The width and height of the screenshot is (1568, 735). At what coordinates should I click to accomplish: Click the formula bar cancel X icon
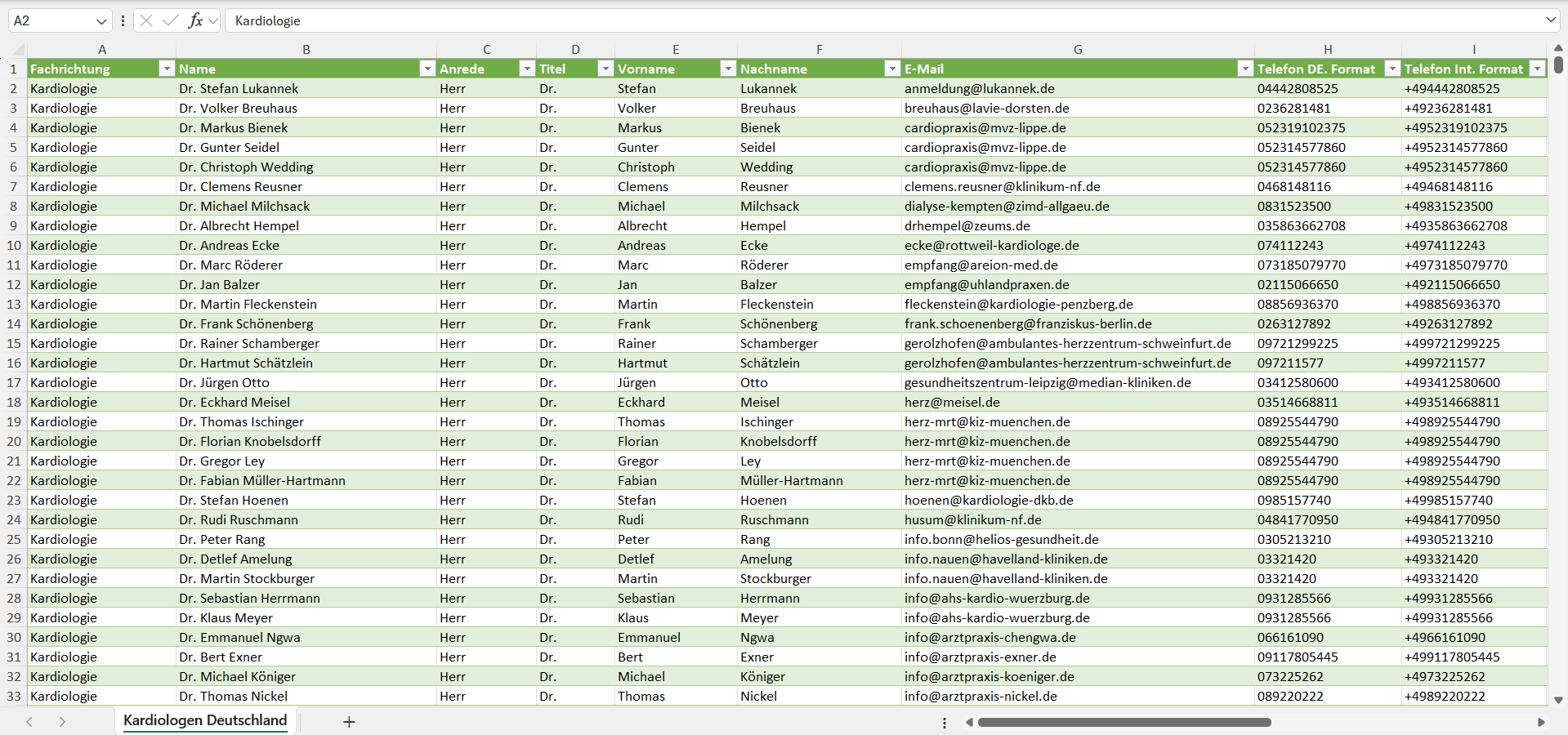pyautogui.click(x=146, y=20)
